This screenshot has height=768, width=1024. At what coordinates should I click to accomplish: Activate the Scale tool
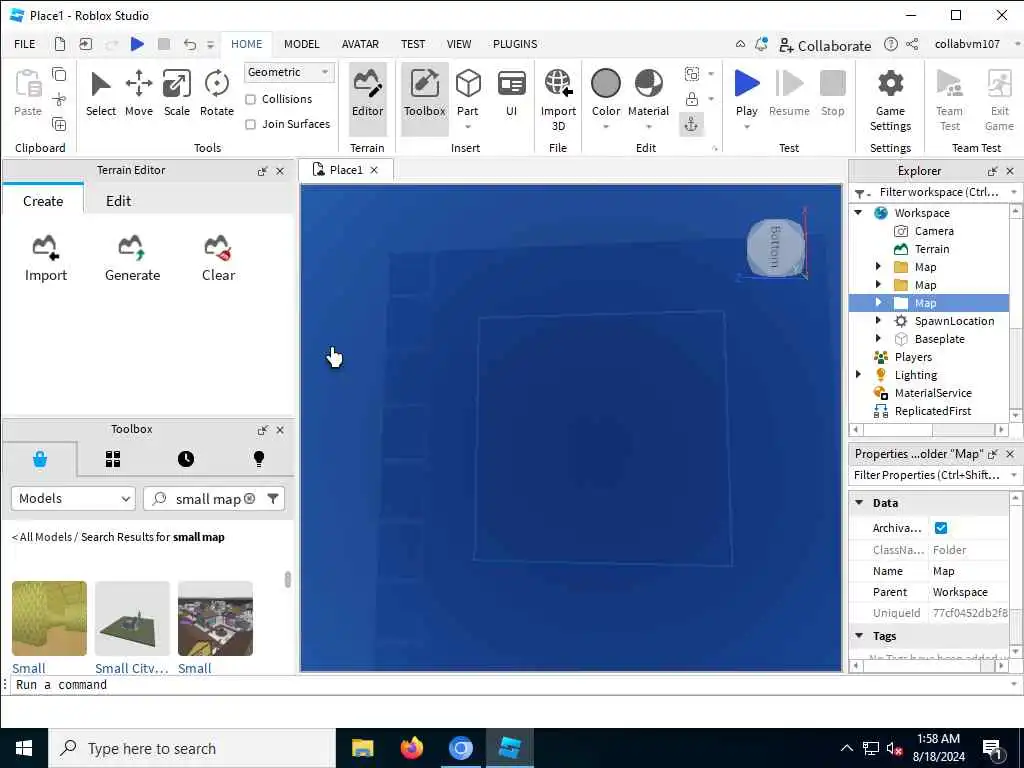177,93
